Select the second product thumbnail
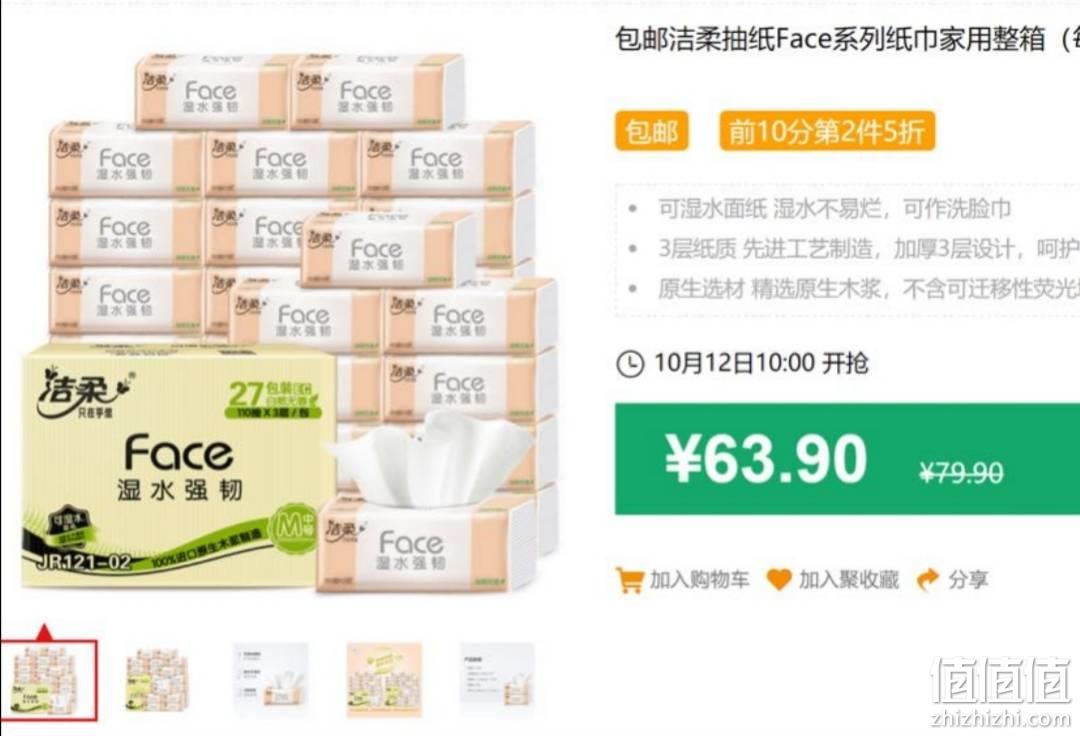Image resolution: width=1080 pixels, height=736 pixels. [x=157, y=680]
